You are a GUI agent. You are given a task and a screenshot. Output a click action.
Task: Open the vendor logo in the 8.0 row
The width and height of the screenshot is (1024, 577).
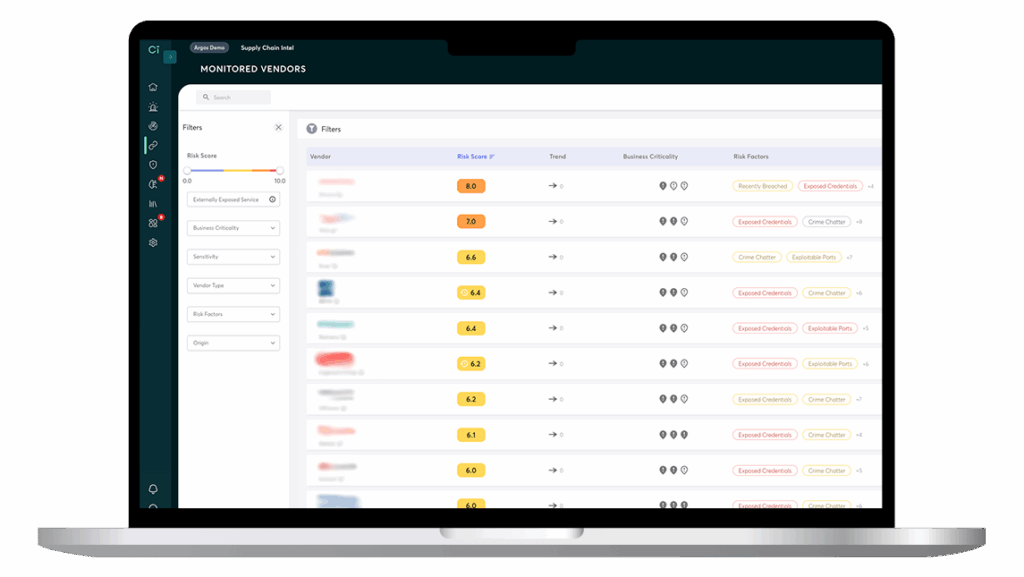(336, 181)
